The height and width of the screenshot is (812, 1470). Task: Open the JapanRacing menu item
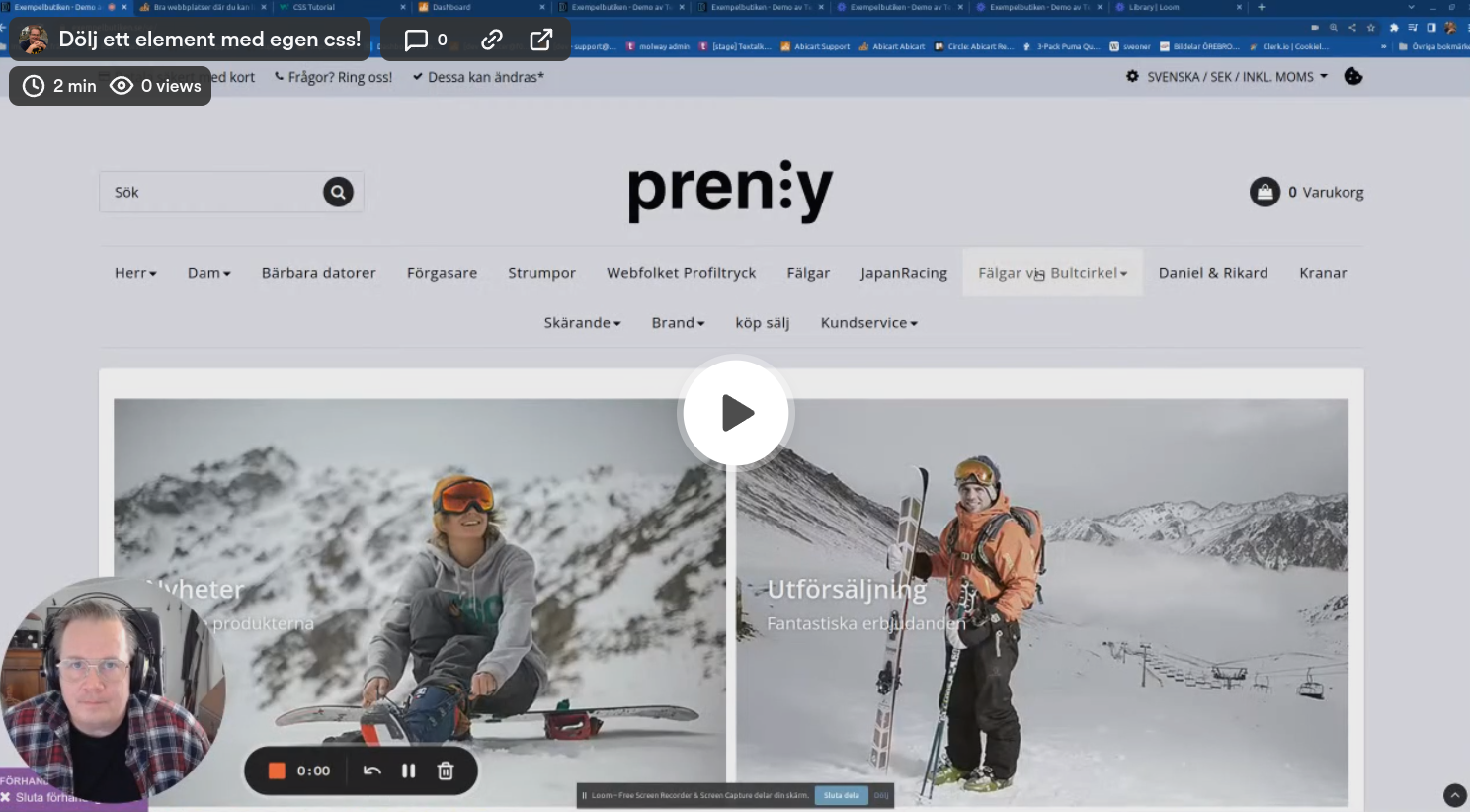(903, 273)
